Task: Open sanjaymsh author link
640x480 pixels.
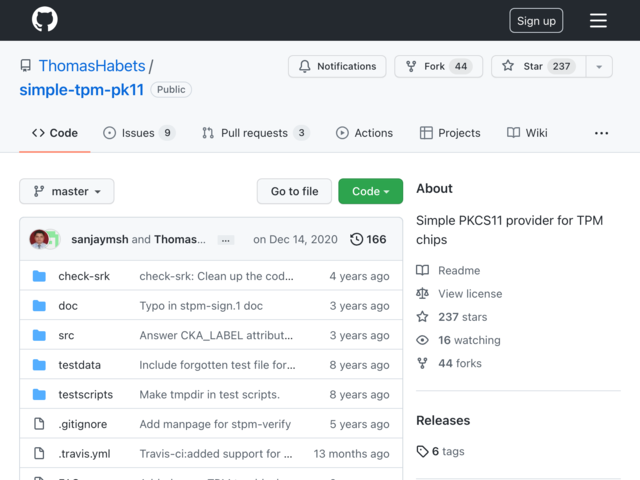Action: click(100, 239)
